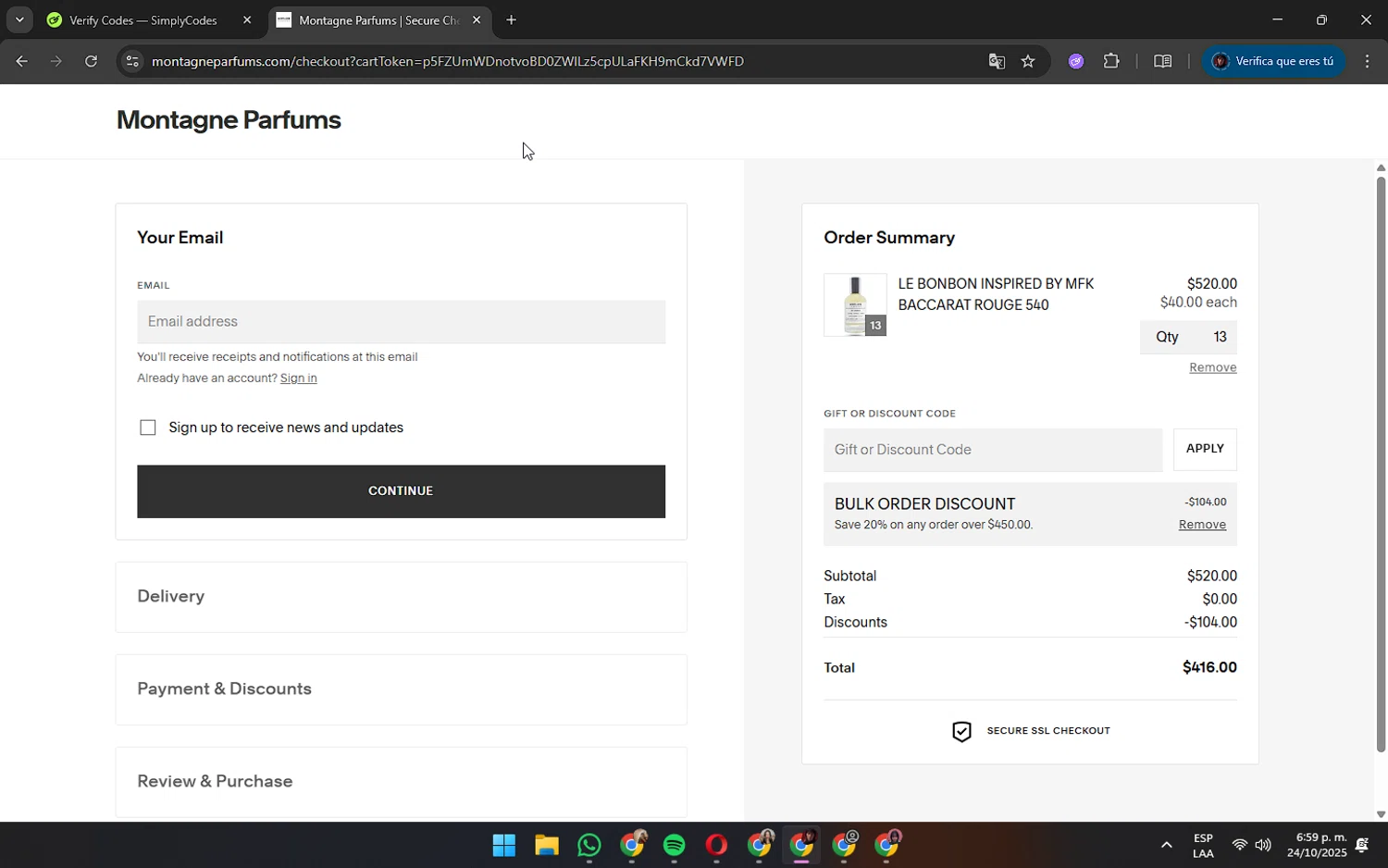
Task: Open the purple browser extension icon
Action: 1075,61
